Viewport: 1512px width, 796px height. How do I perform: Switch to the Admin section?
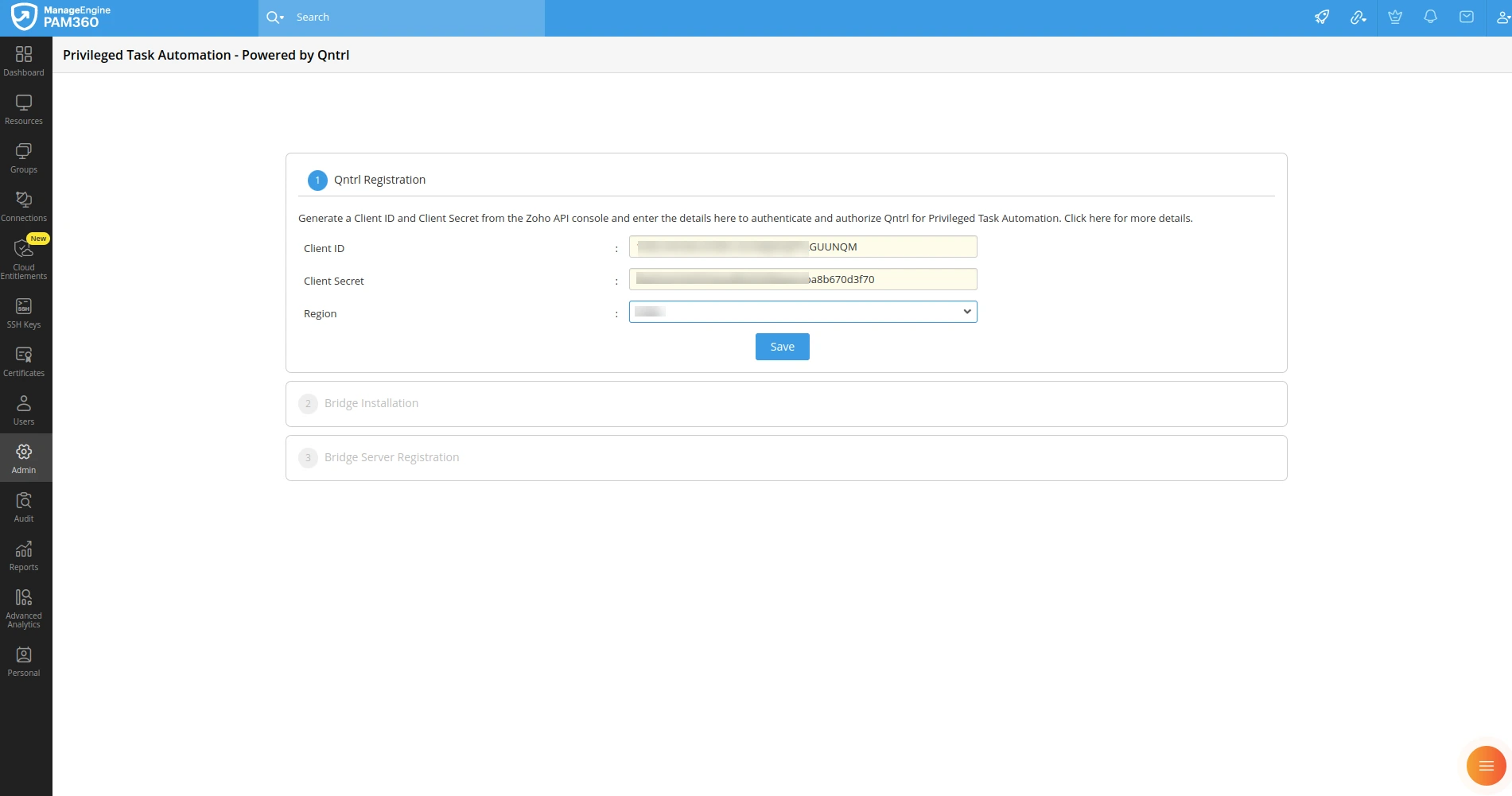[x=24, y=457]
